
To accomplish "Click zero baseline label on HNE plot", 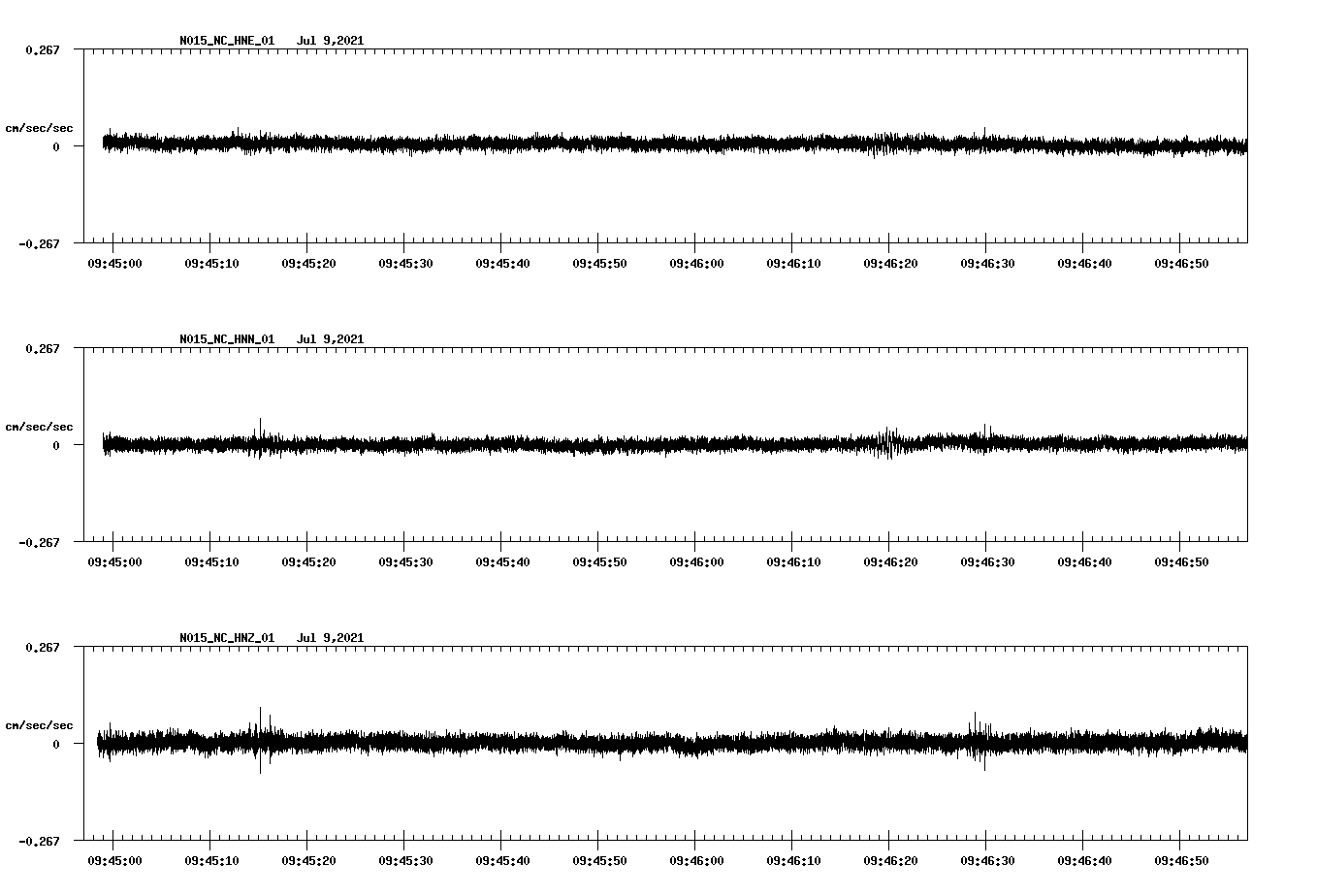I will [56, 146].
